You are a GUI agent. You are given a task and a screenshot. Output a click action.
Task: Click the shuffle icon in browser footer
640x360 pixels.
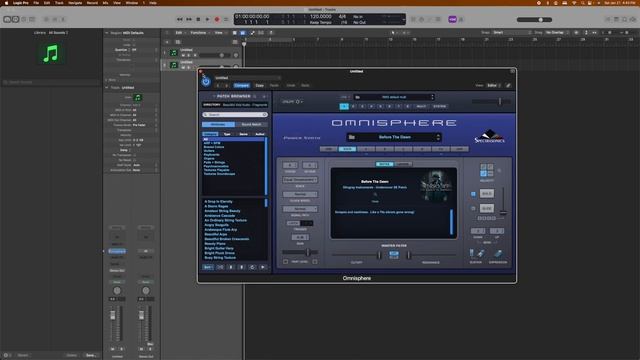(220, 267)
